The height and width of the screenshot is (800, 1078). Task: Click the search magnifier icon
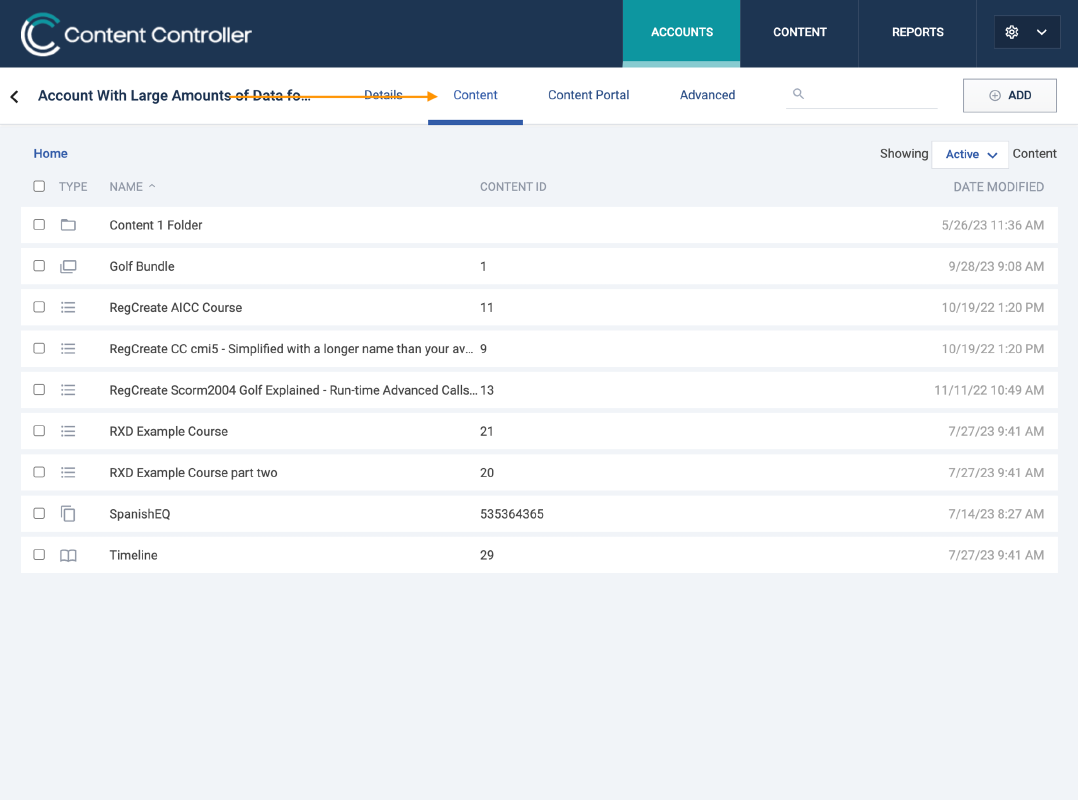tap(798, 93)
